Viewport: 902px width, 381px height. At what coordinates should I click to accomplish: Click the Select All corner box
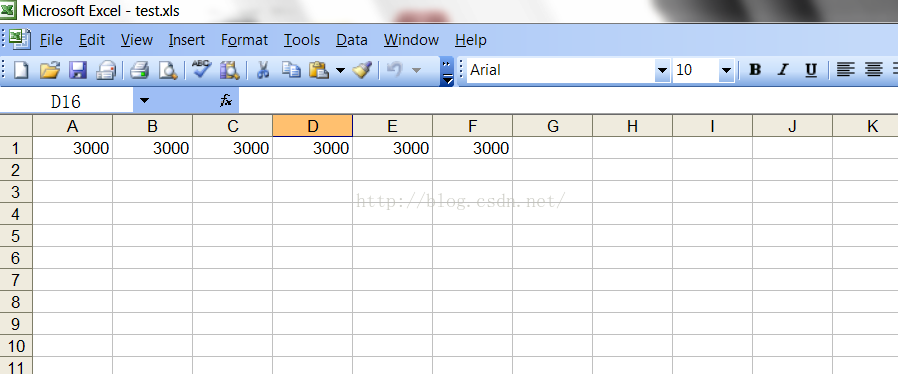16,126
